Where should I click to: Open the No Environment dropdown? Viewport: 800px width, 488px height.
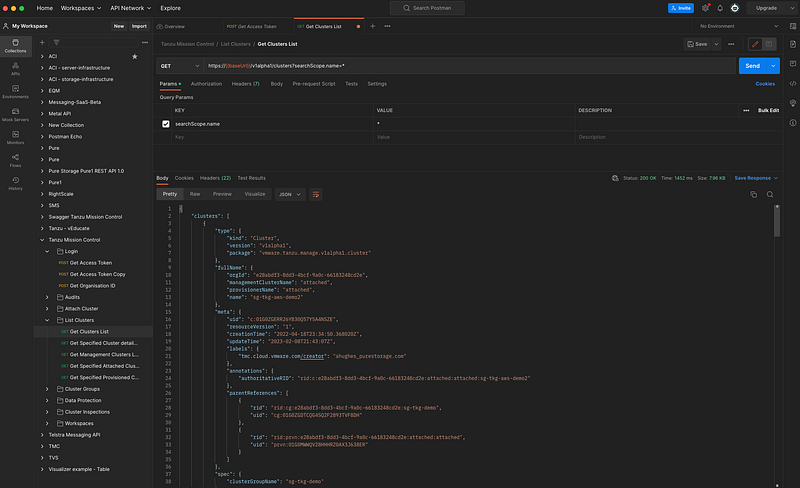[x=738, y=26]
